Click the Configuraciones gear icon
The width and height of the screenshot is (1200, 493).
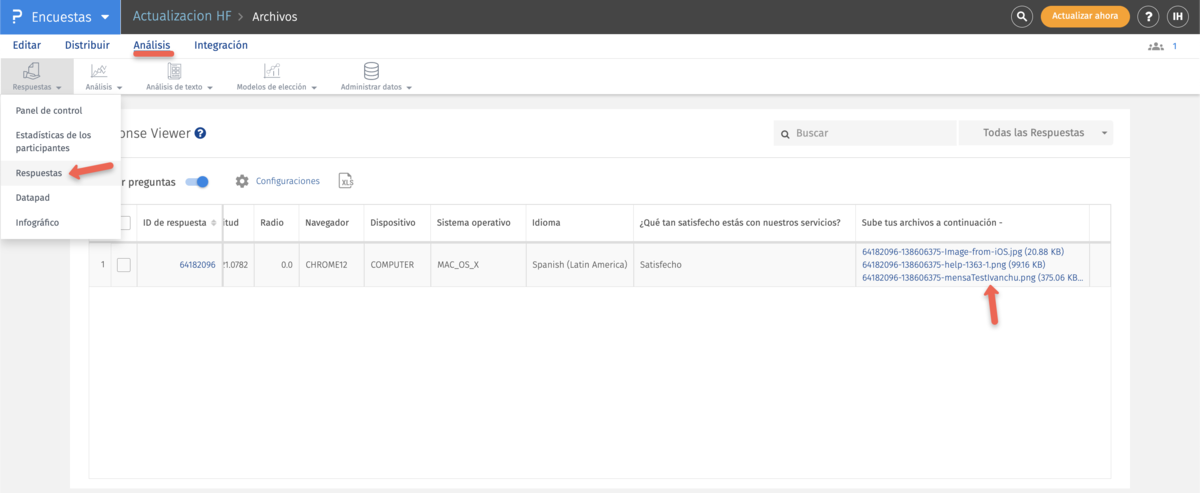242,181
